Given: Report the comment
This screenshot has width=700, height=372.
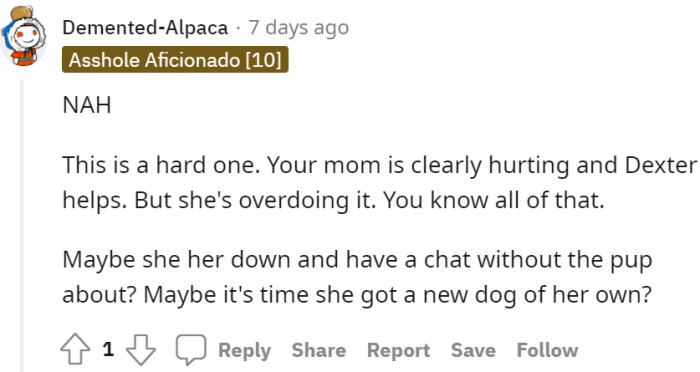Looking at the screenshot, I should point(398,351).
